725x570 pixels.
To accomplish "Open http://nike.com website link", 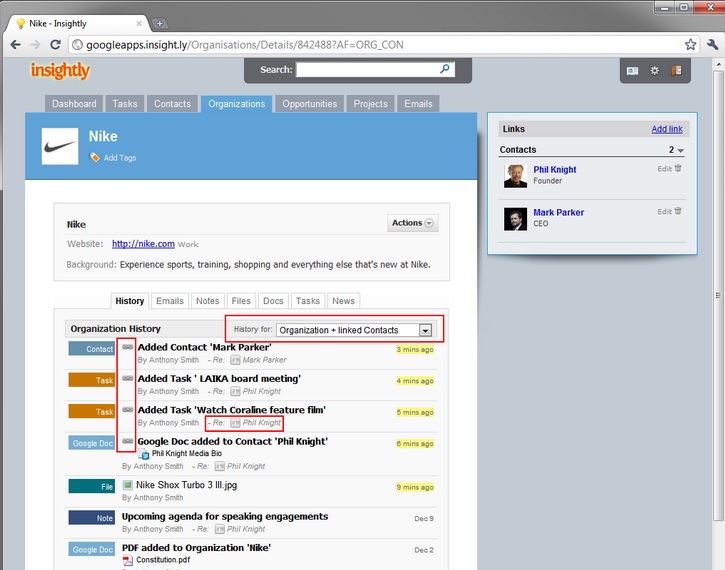I will (x=143, y=244).
